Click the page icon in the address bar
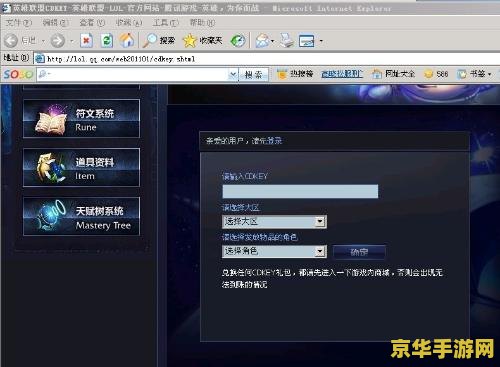 pyautogui.click(x=40, y=59)
